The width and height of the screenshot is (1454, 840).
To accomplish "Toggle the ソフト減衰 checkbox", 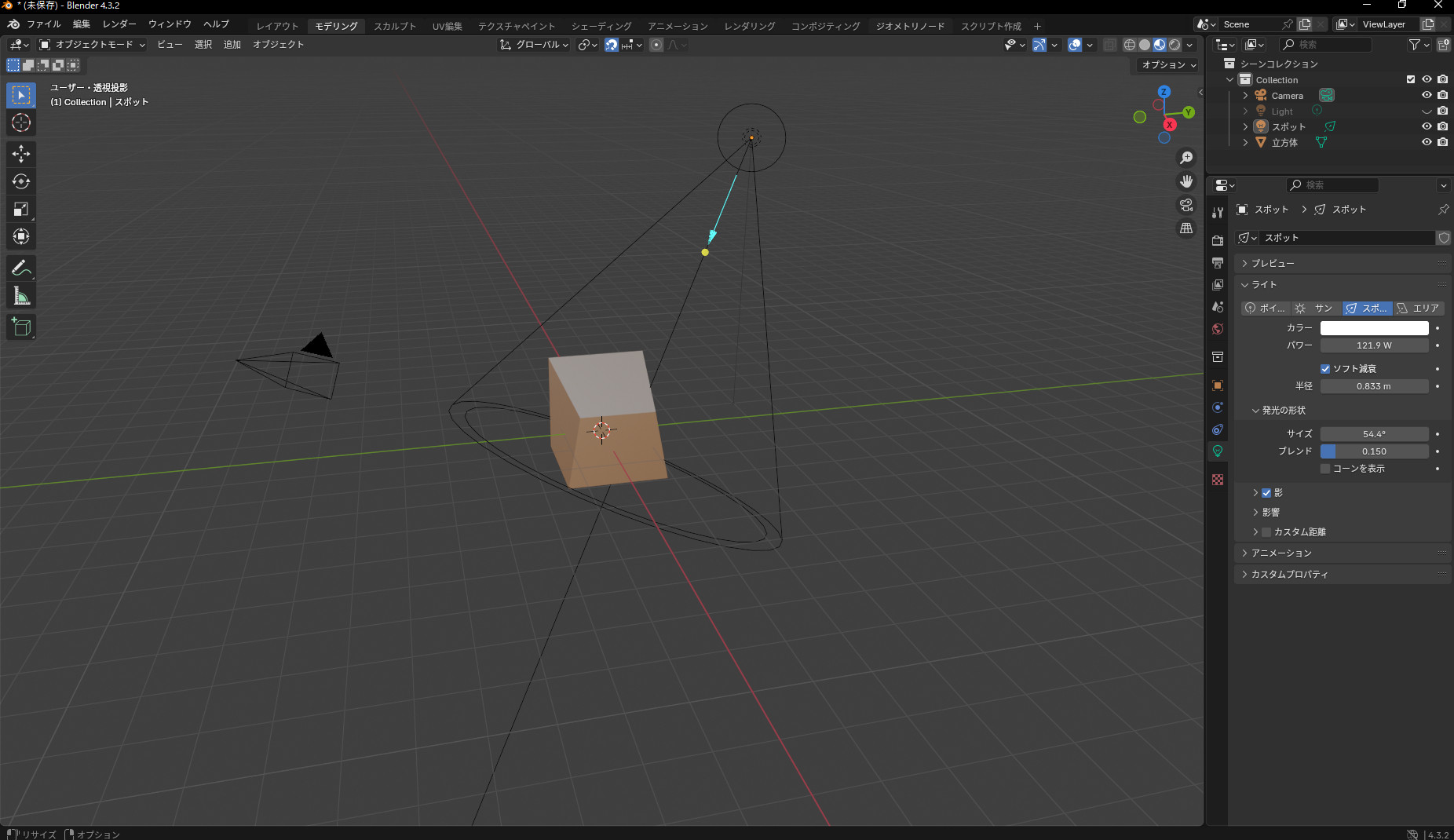I will (x=1325, y=369).
